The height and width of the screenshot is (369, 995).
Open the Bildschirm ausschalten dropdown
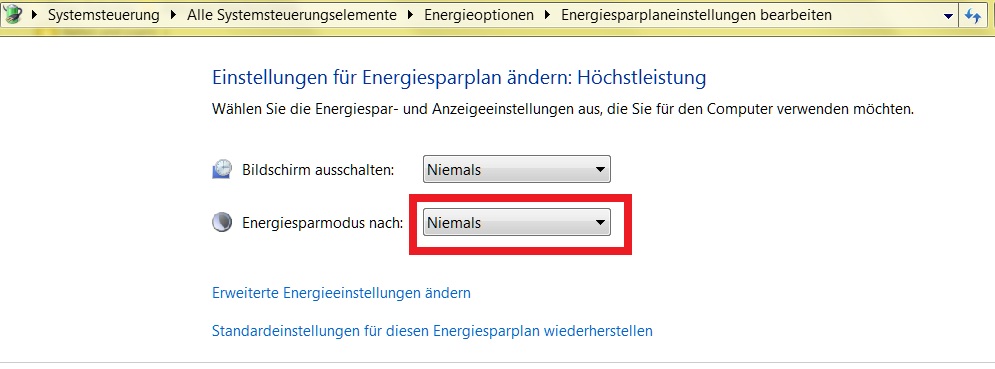pyautogui.click(x=517, y=170)
